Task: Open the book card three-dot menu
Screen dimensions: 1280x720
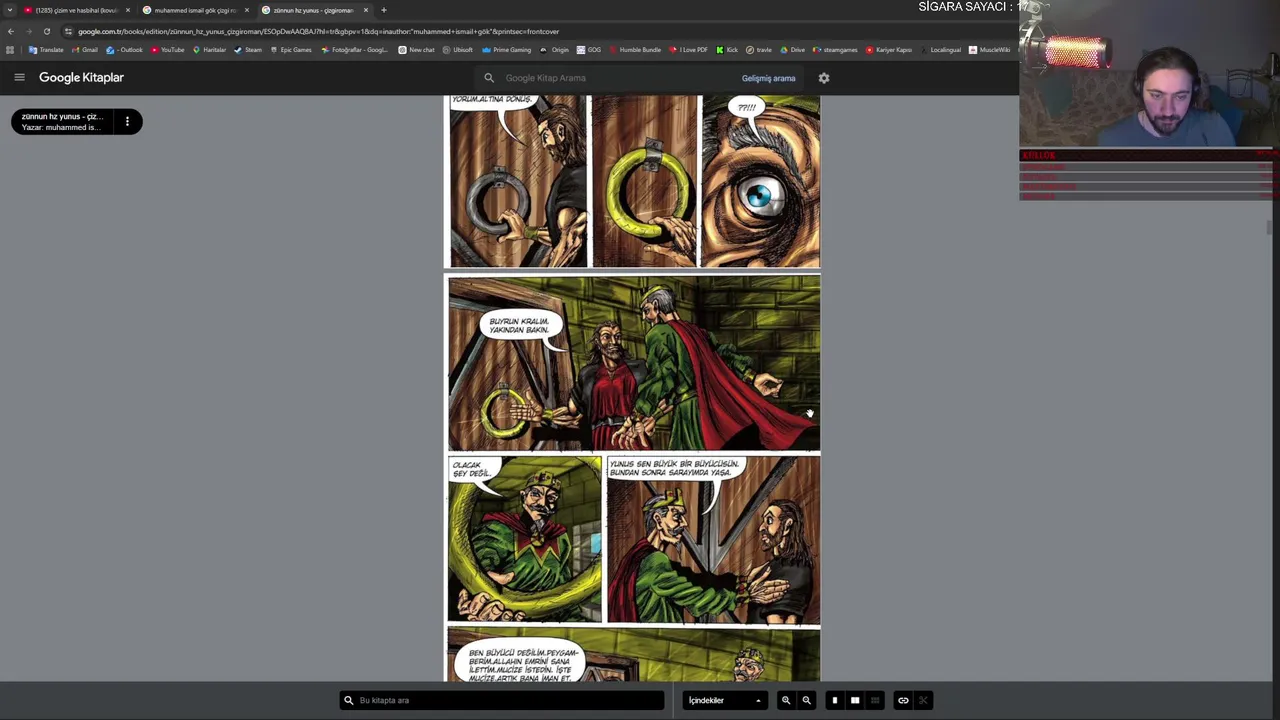Action: [127, 122]
